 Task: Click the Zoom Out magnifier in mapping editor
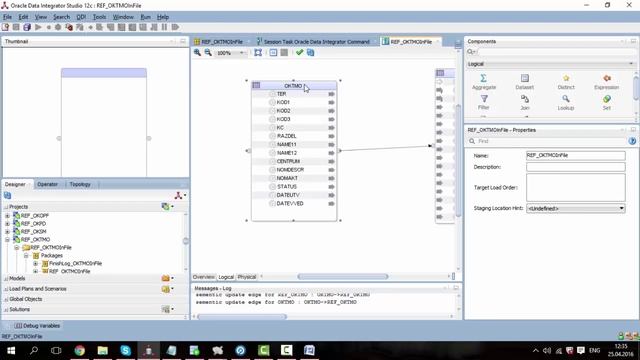pyautogui.click(x=208, y=53)
